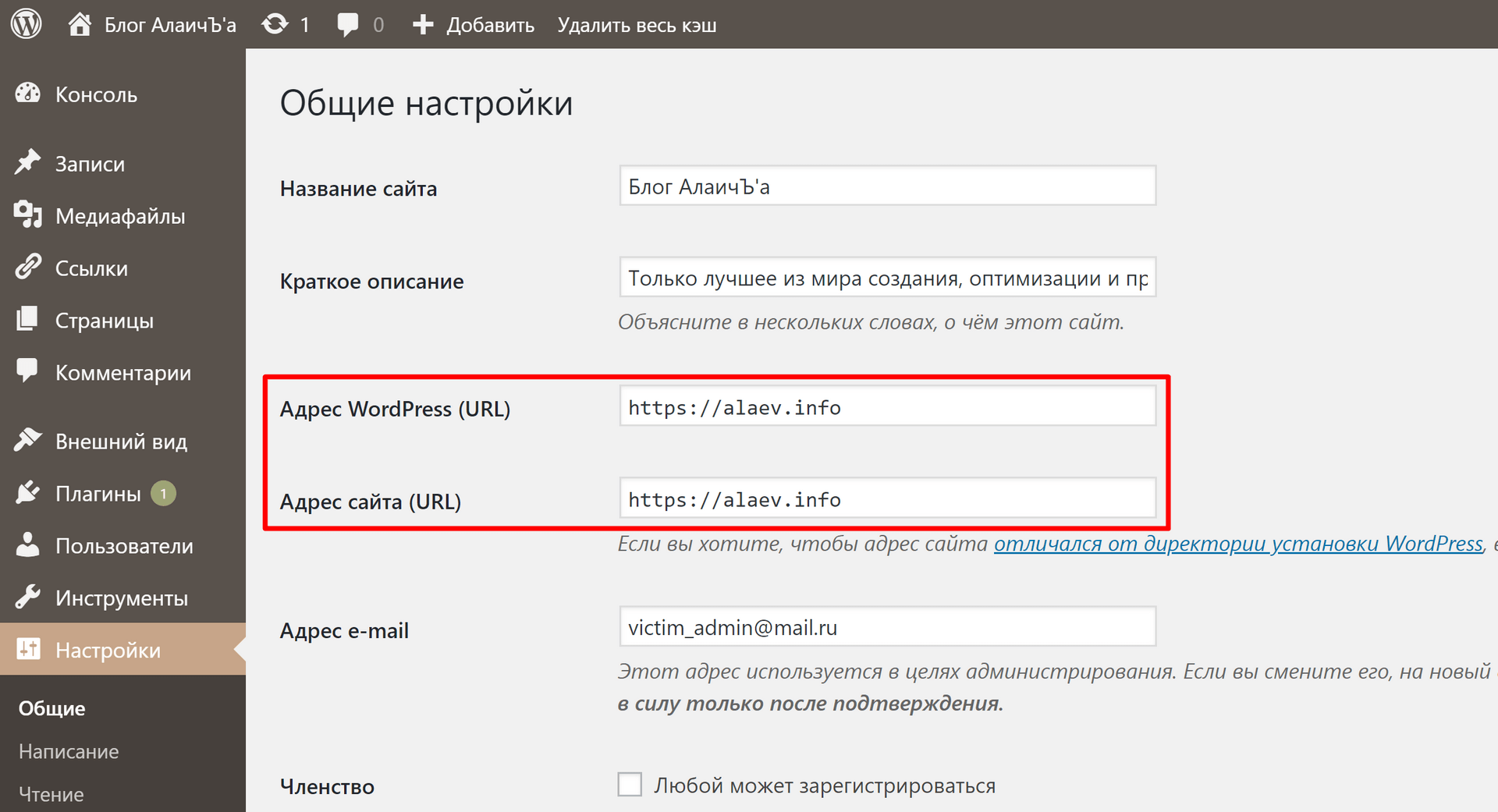Open updates count 1 in admin bar
This screenshot has width=1498, height=812.
(x=305, y=25)
